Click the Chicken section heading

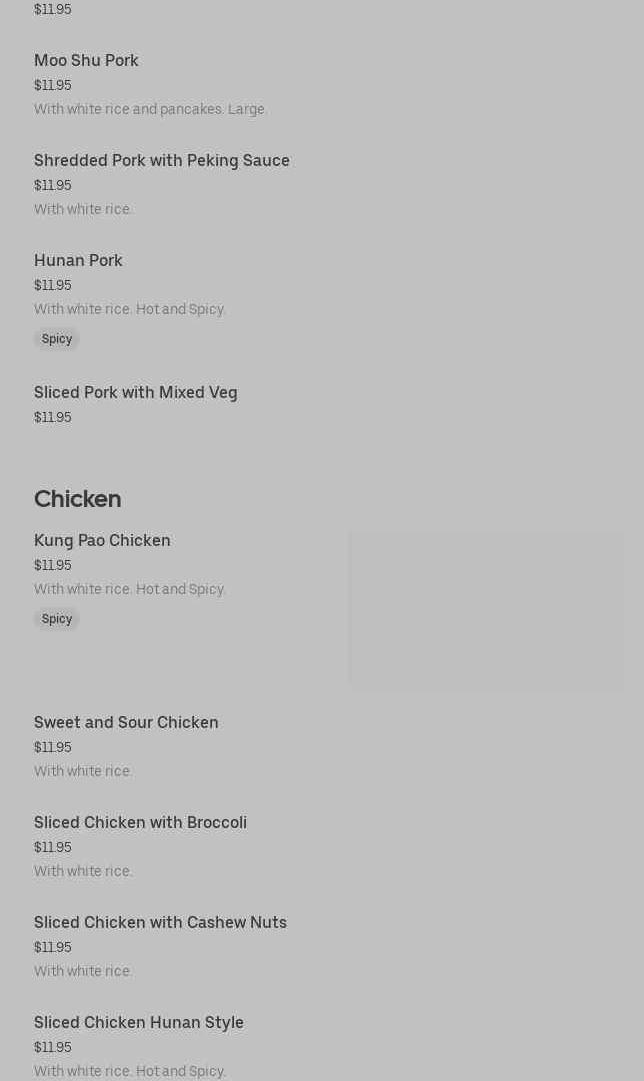77,499
